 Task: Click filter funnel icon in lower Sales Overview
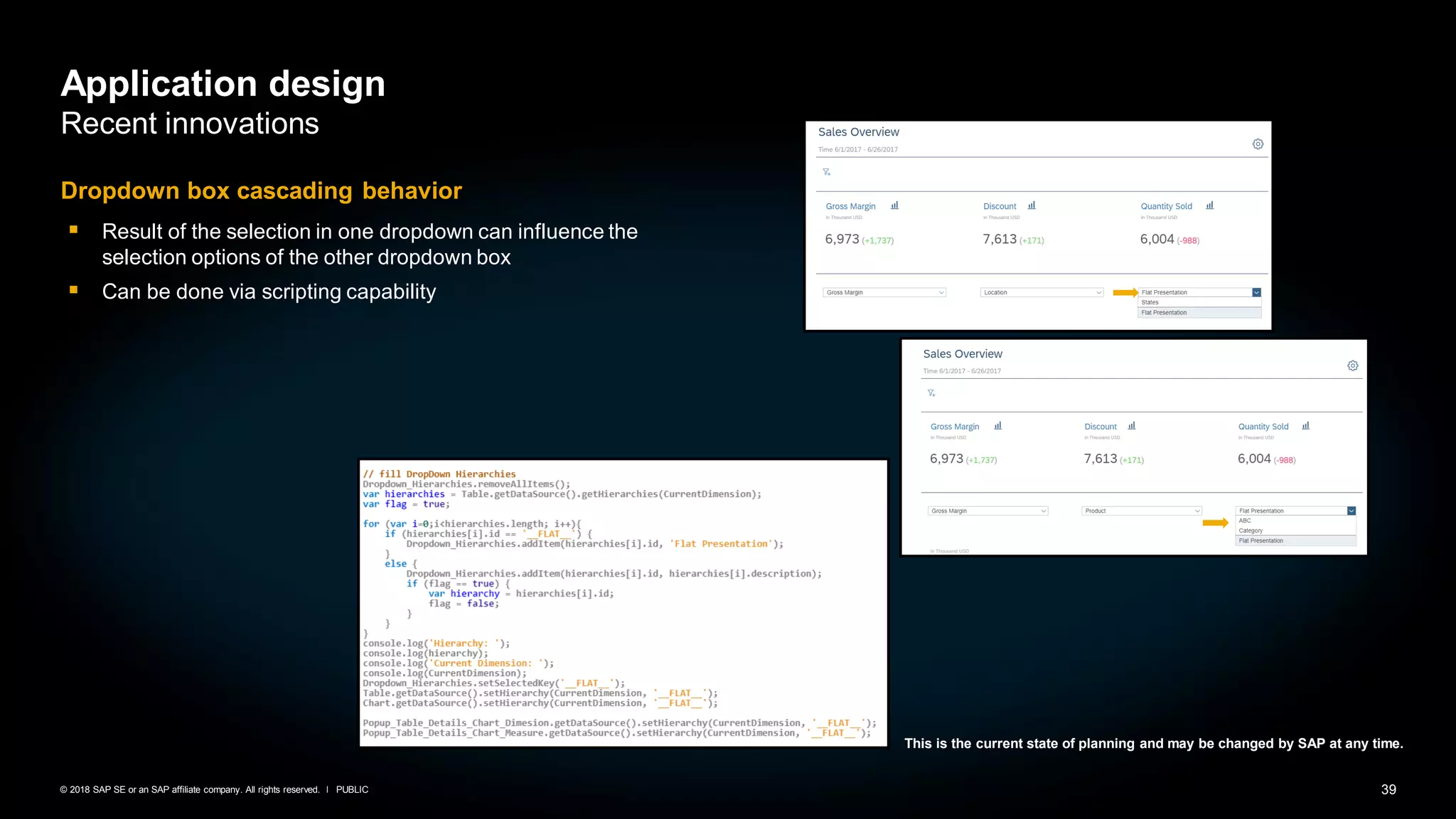[931, 393]
